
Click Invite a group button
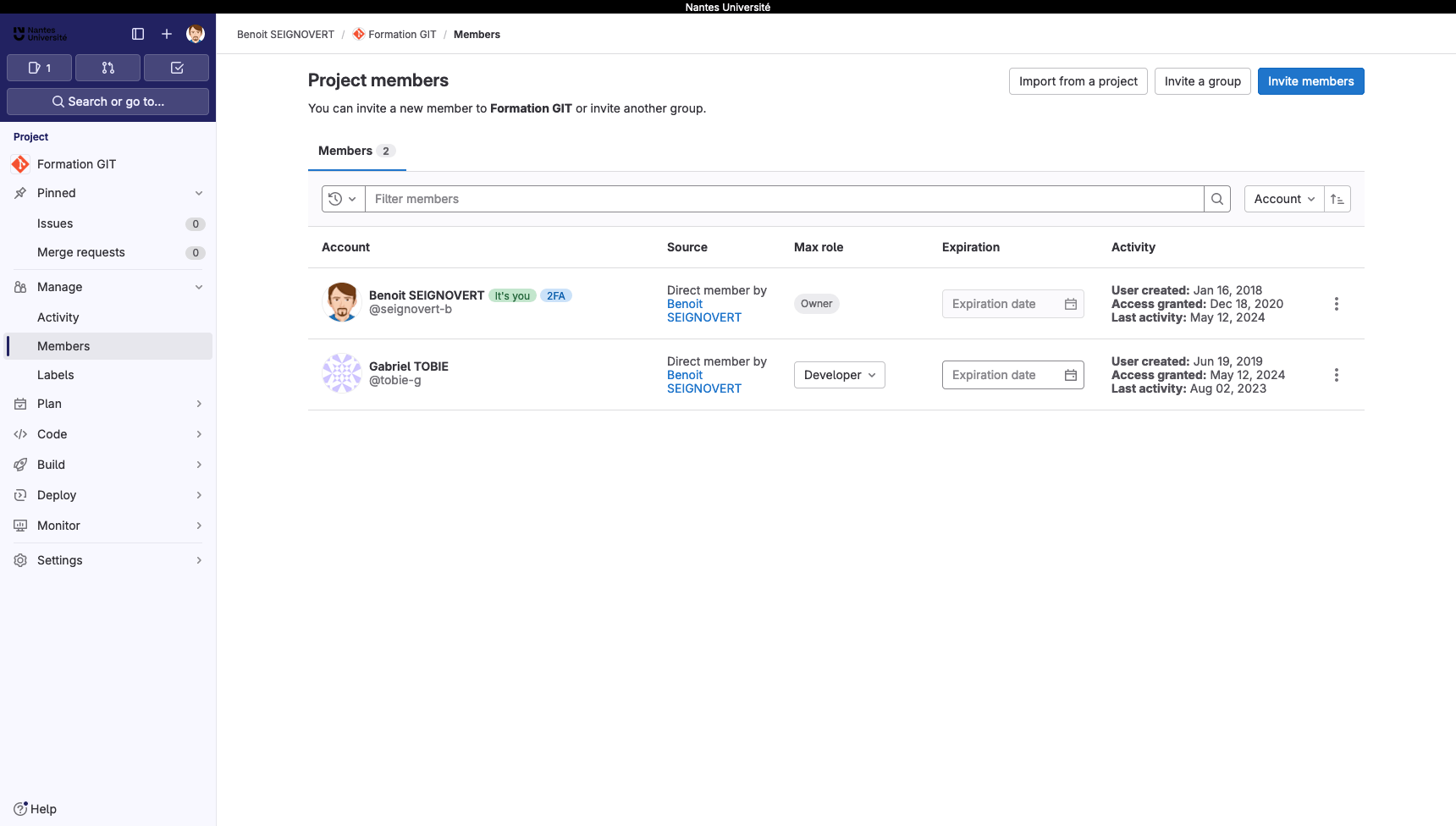point(1202,81)
